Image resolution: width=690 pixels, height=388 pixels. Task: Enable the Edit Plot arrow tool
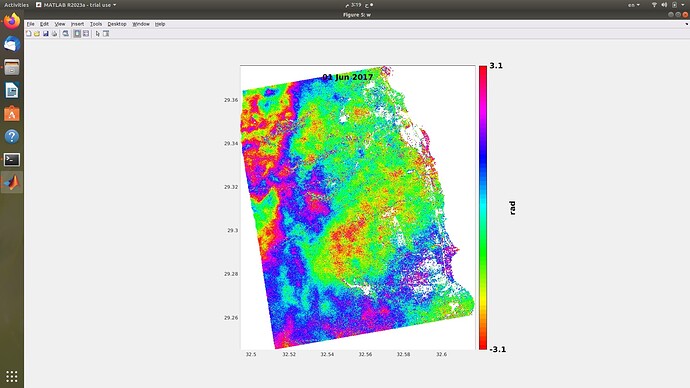pos(98,33)
